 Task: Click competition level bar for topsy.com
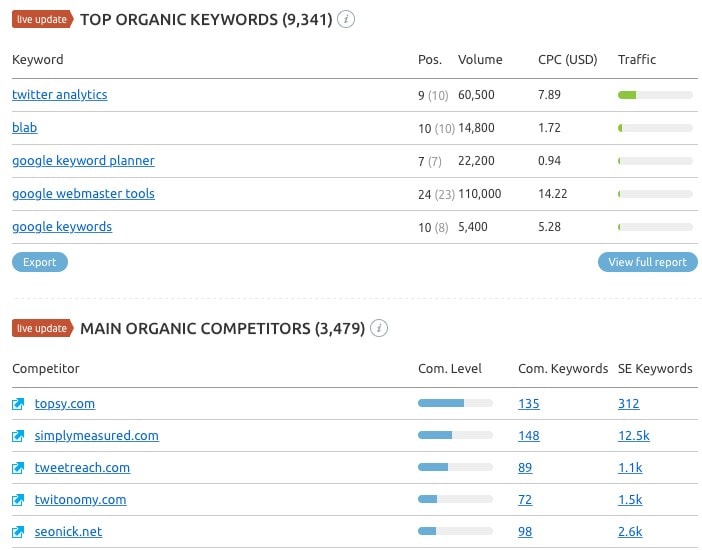[x=455, y=404]
